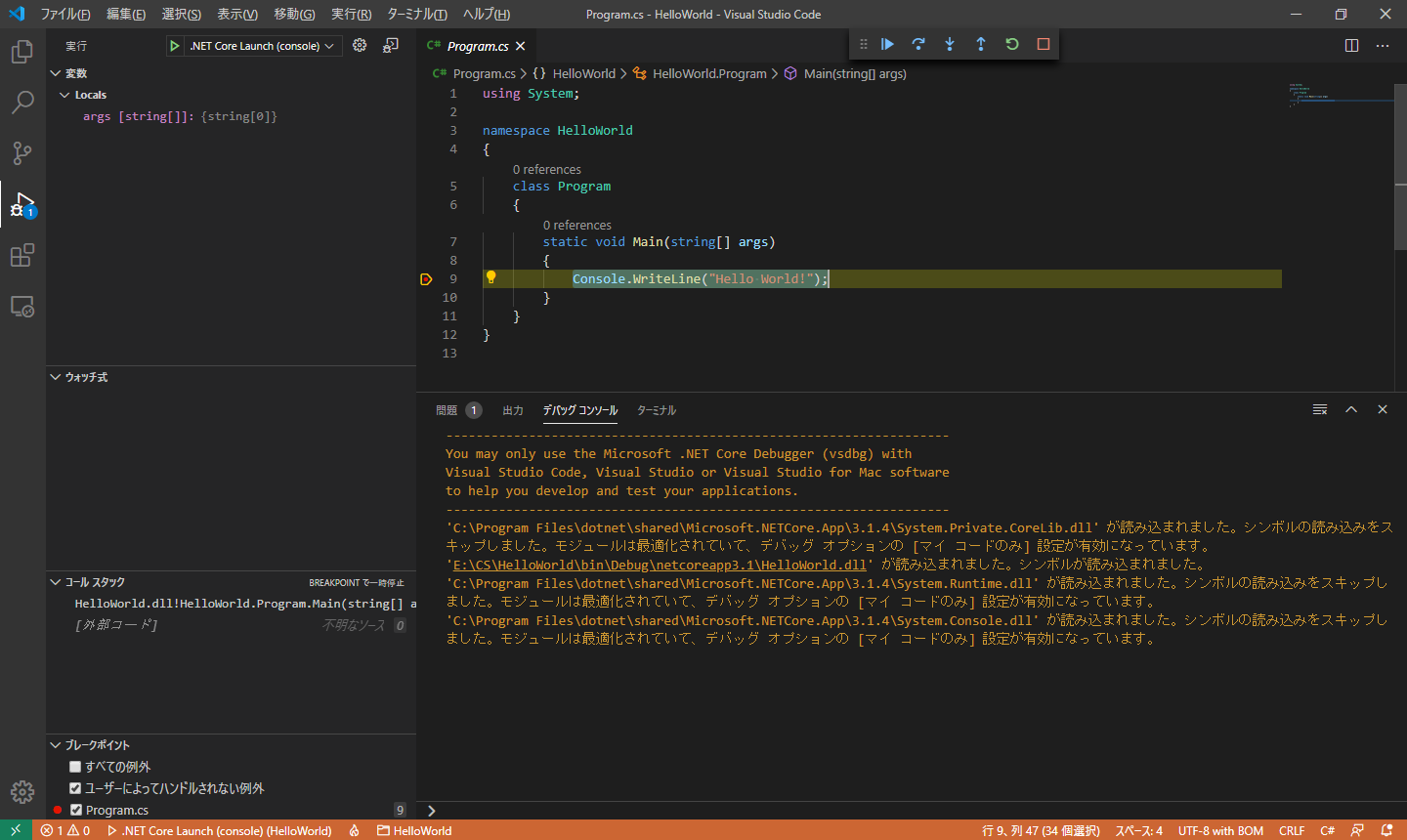Click the Step Out debug icon

click(981, 44)
